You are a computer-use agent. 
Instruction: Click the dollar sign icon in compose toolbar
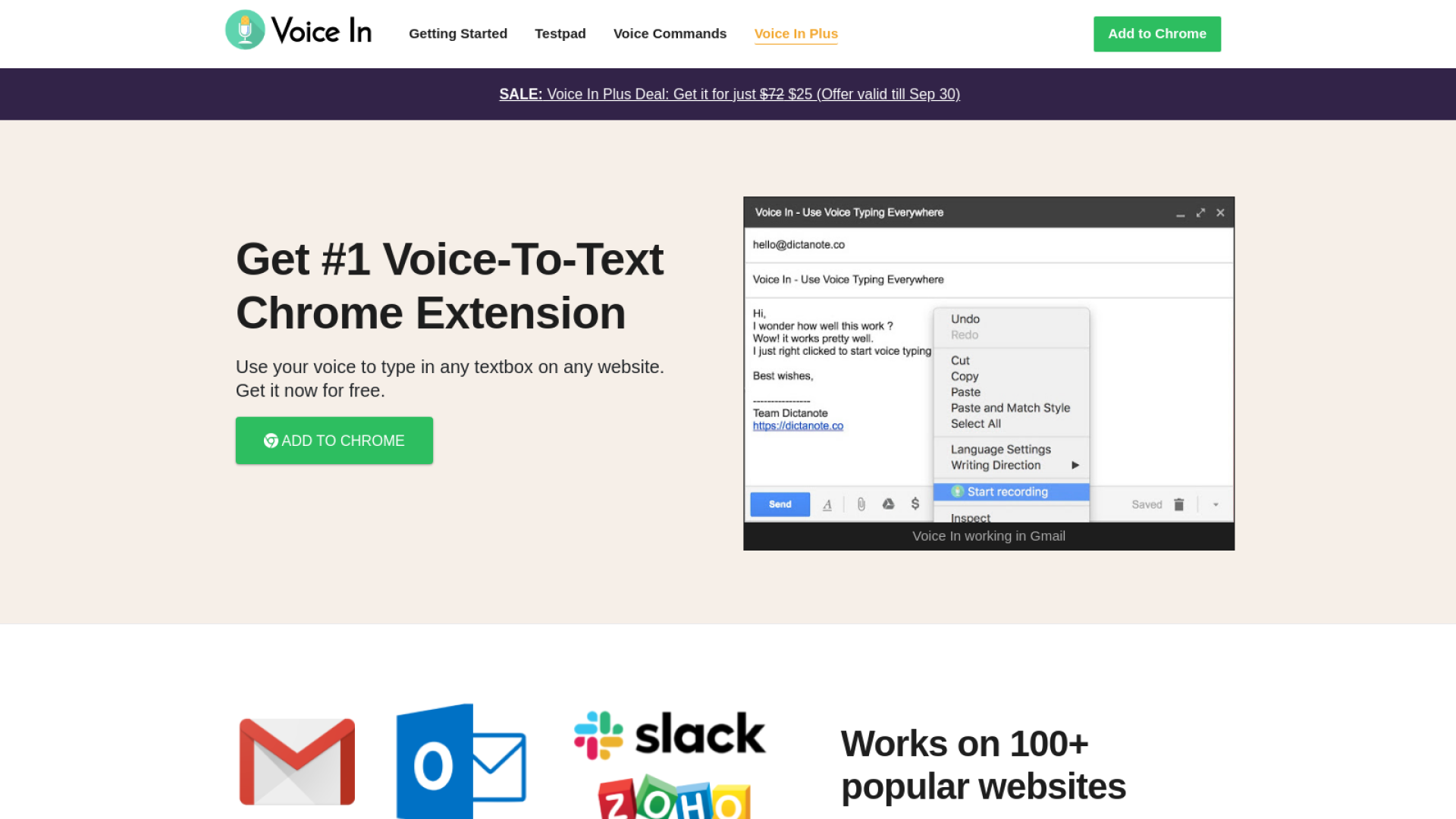click(x=915, y=504)
